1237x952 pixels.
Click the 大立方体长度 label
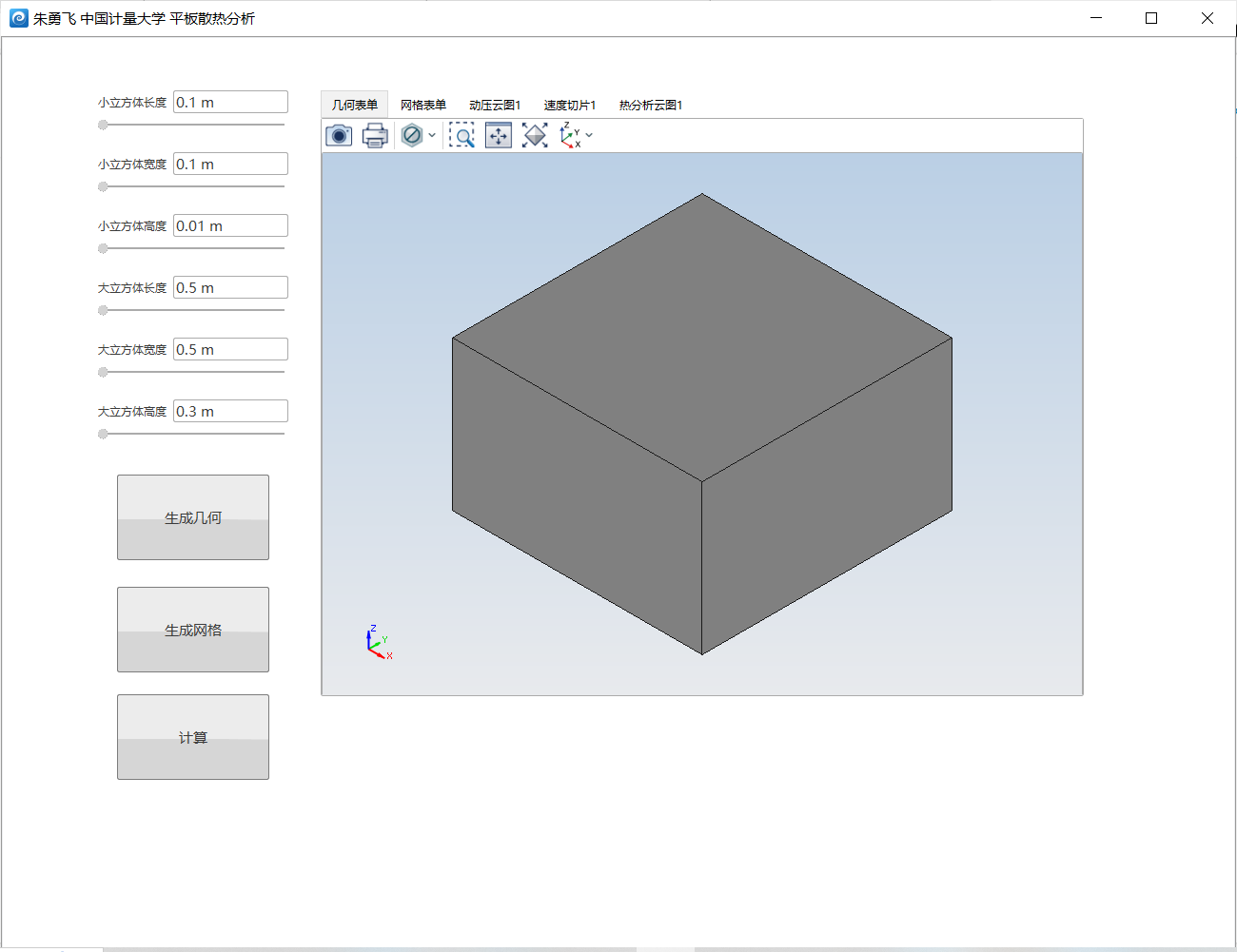point(132,288)
